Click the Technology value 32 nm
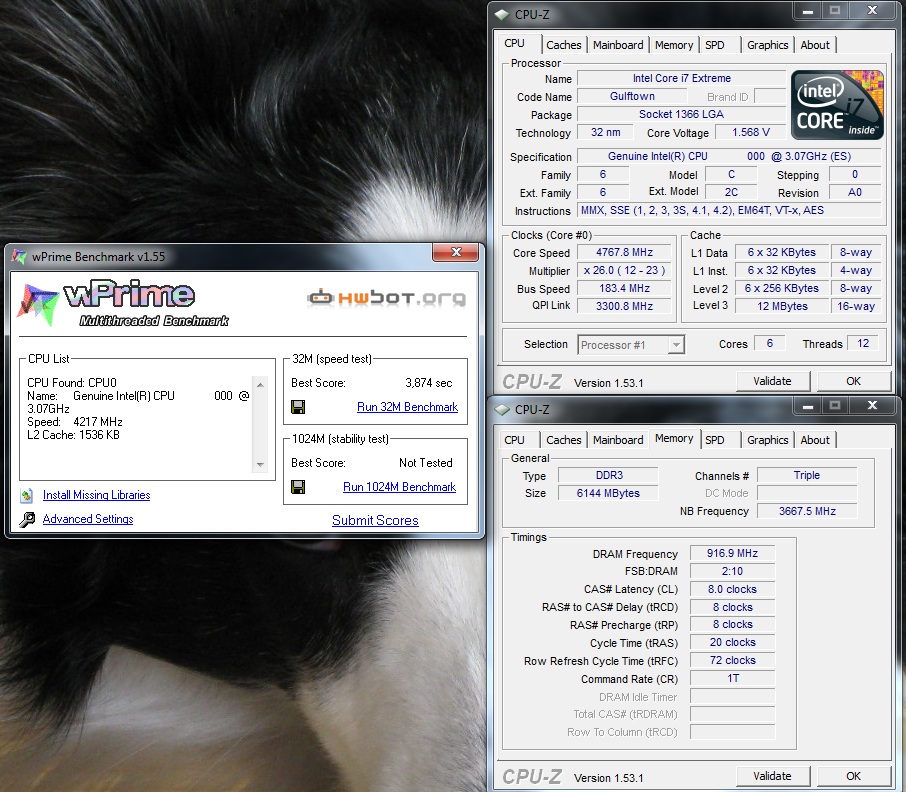Viewport: 906px width, 792px height. (x=606, y=132)
